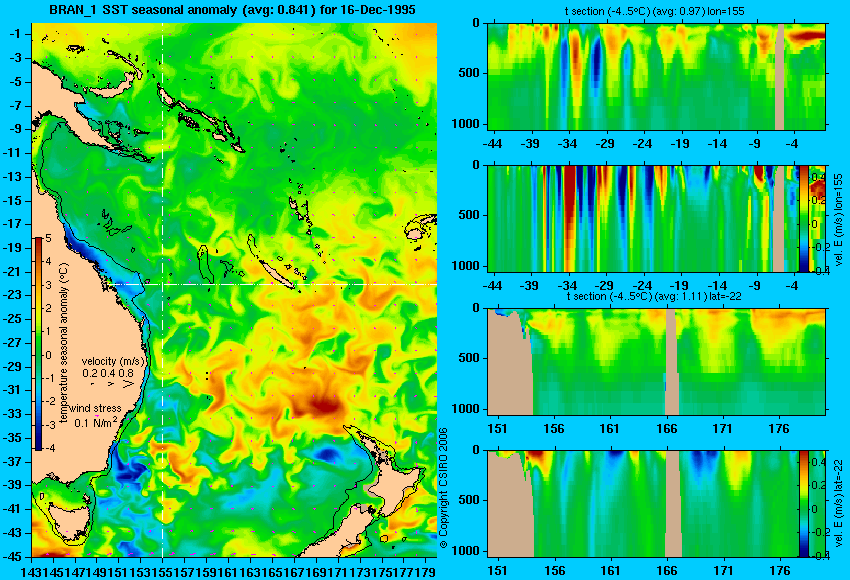Screen dimensions: 850x580
Task: Click the '-1' latitude tick on the map axis
Action: click(17, 34)
